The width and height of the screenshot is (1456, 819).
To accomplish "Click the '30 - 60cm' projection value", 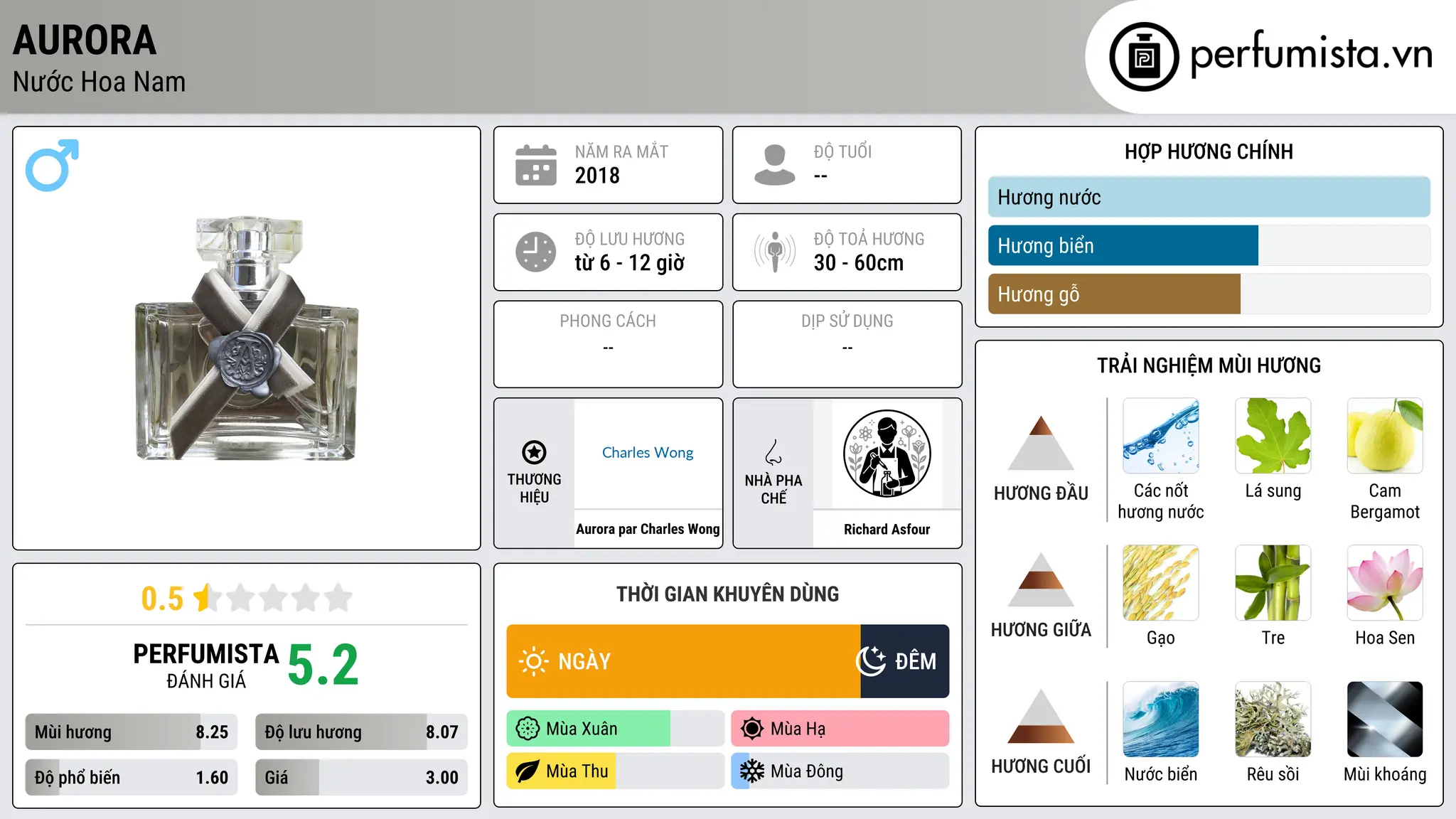I will pos(859,263).
